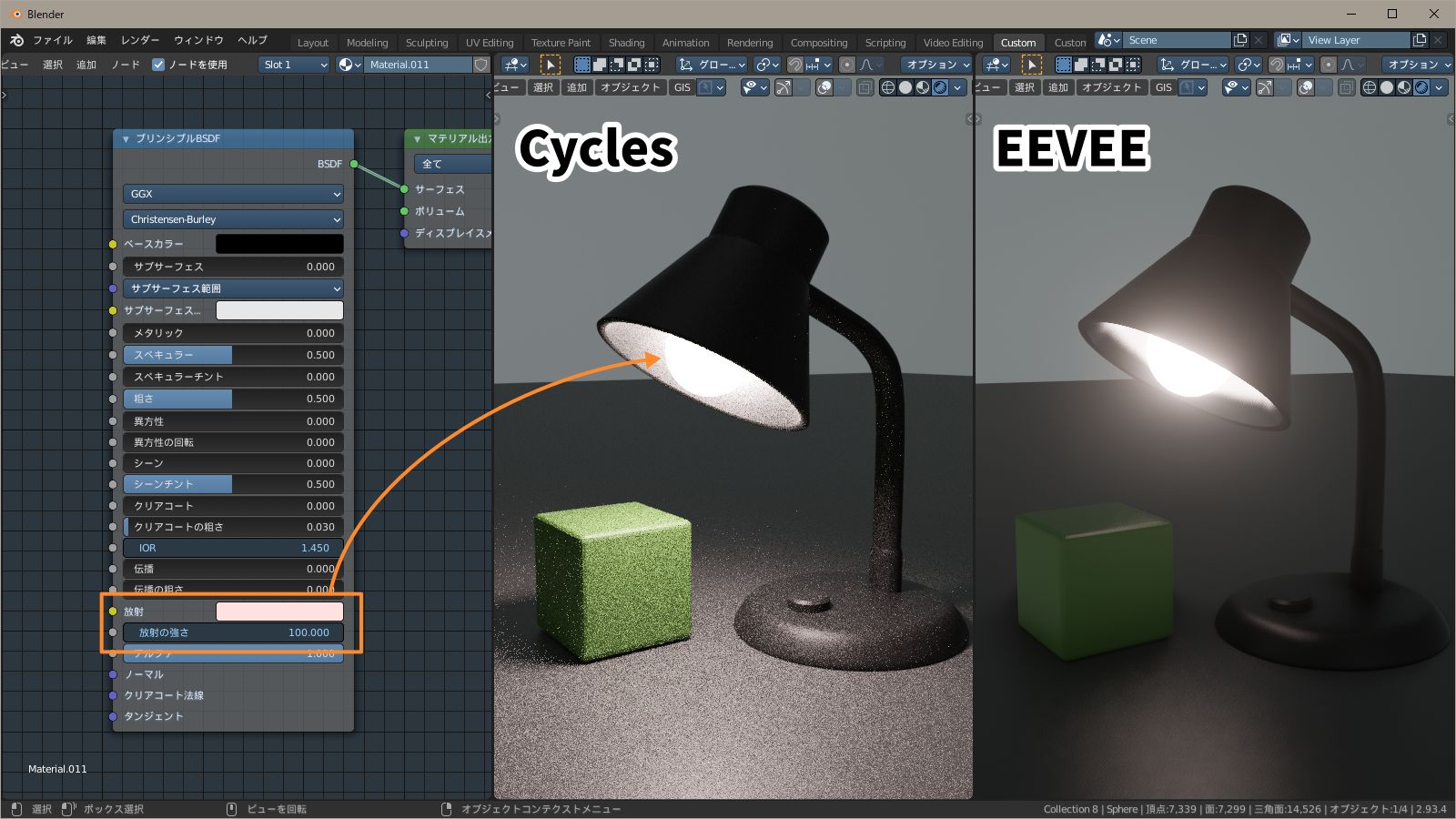Toggle proportional editing in Cycles viewport
Image resolution: width=1456 pixels, height=819 pixels.
[847, 65]
